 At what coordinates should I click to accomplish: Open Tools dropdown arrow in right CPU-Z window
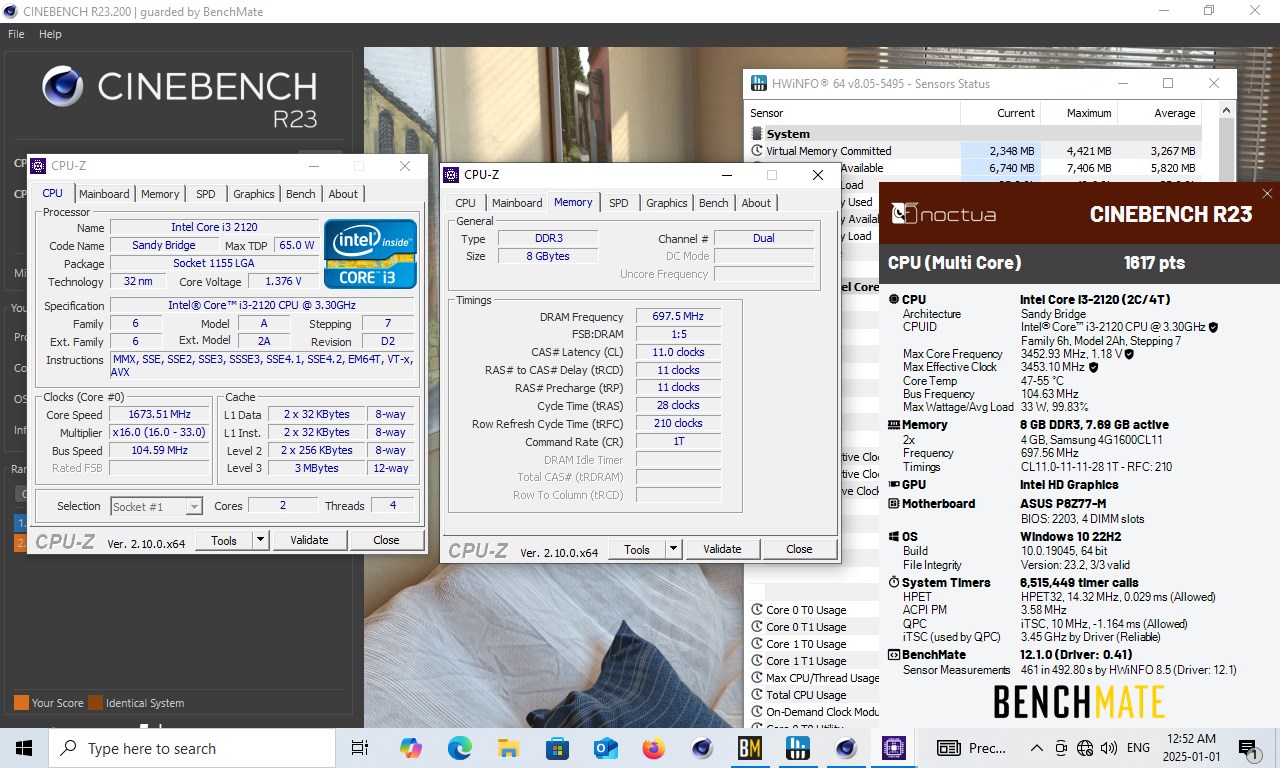tap(673, 549)
